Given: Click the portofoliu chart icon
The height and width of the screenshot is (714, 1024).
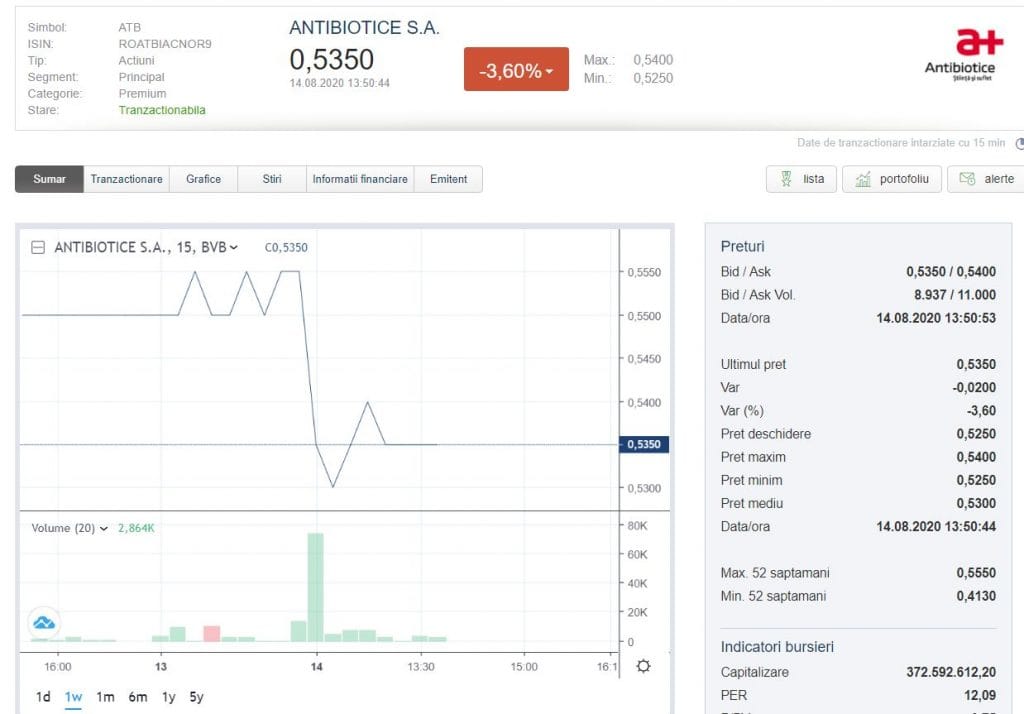Looking at the screenshot, I should pos(863,179).
